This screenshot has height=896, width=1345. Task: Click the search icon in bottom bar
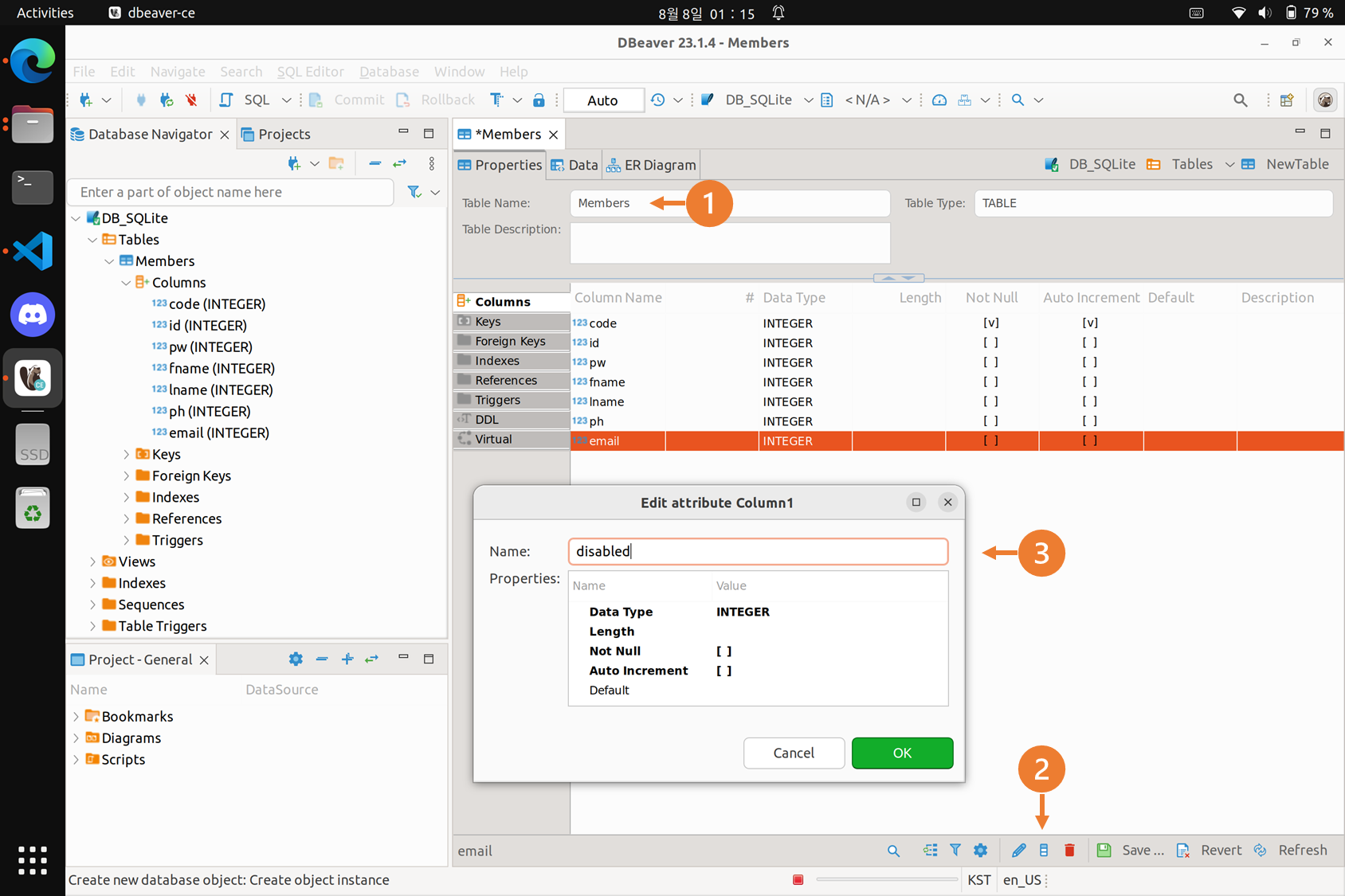click(x=894, y=851)
